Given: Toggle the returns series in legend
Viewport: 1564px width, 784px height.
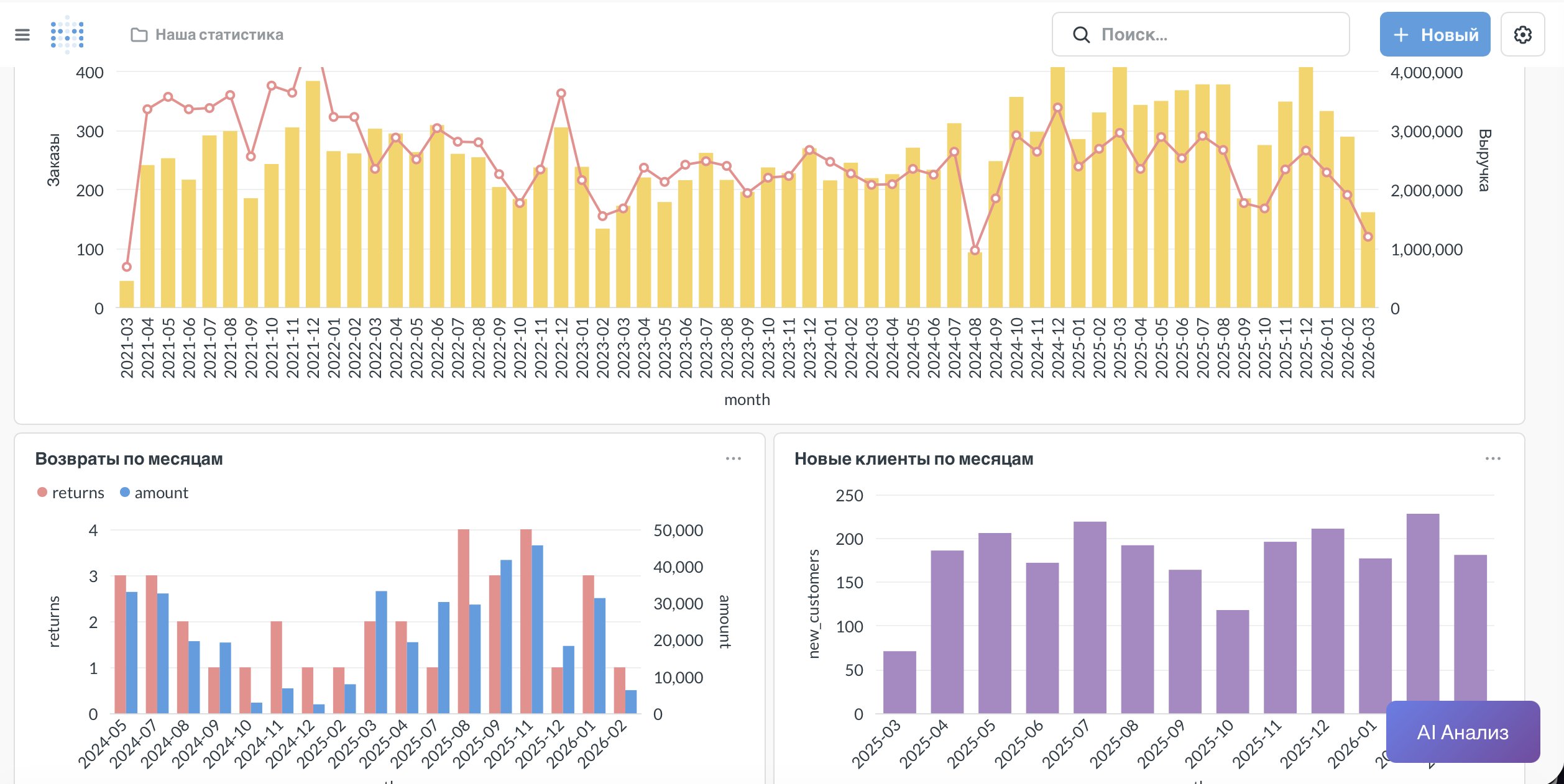Looking at the screenshot, I should (x=78, y=493).
